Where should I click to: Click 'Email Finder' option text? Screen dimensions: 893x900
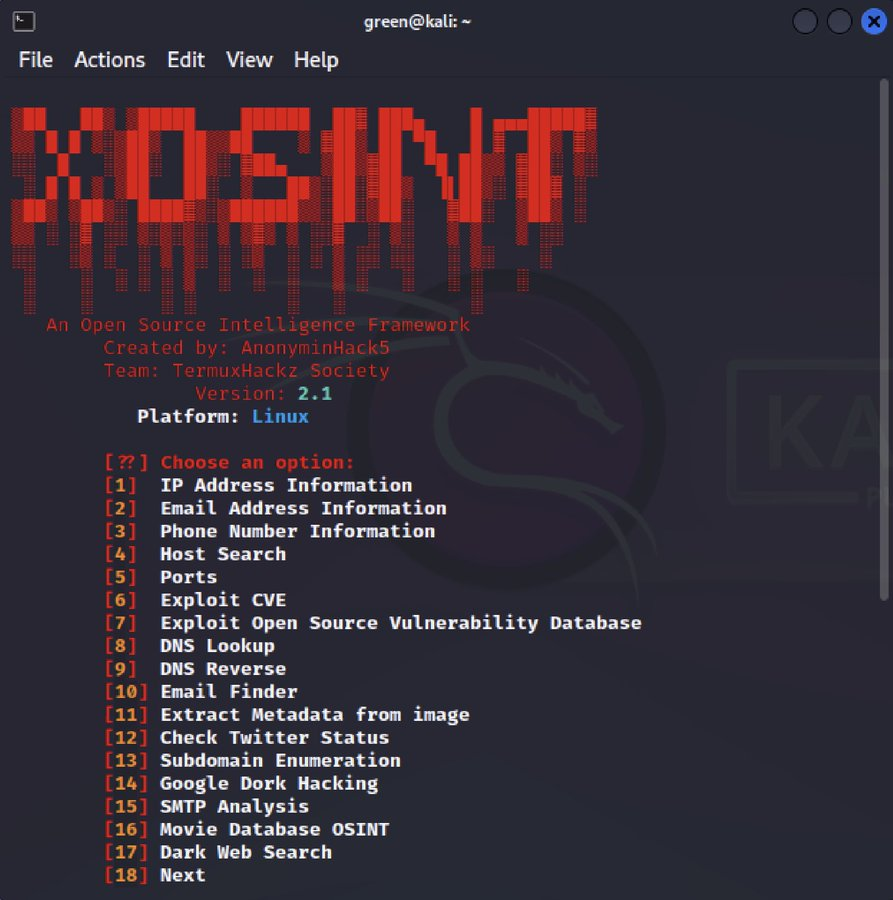click(228, 692)
